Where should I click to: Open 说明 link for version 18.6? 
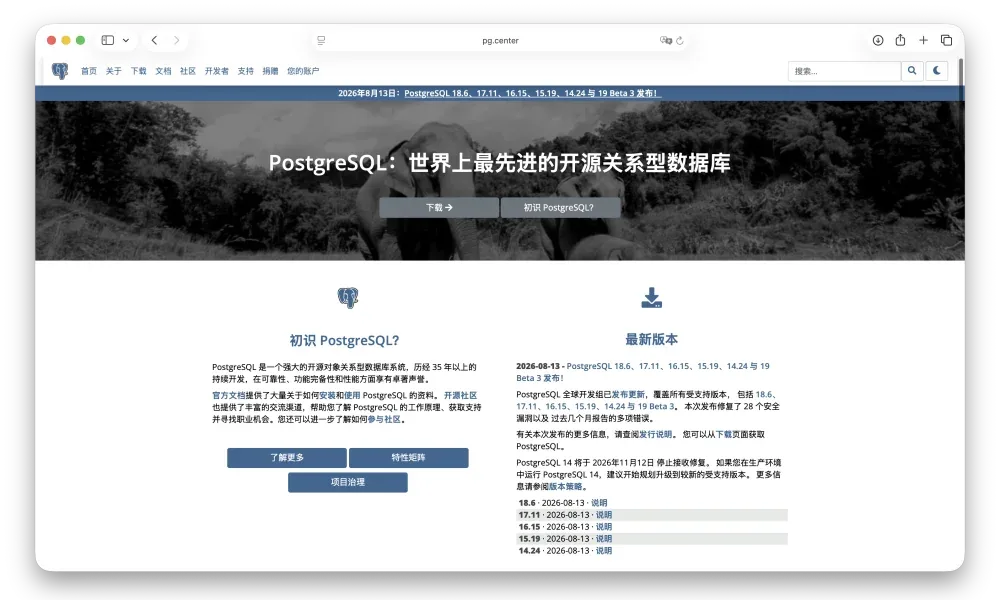tap(599, 503)
